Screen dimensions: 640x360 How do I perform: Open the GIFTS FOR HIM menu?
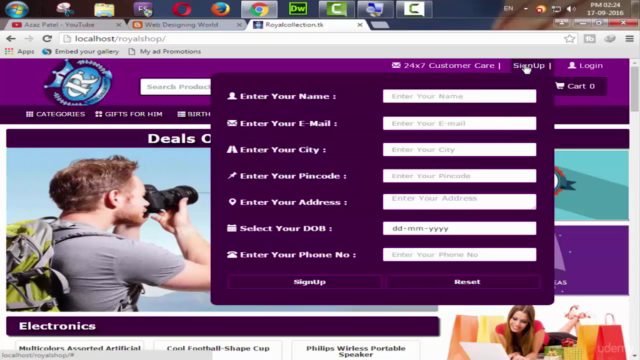click(129, 114)
